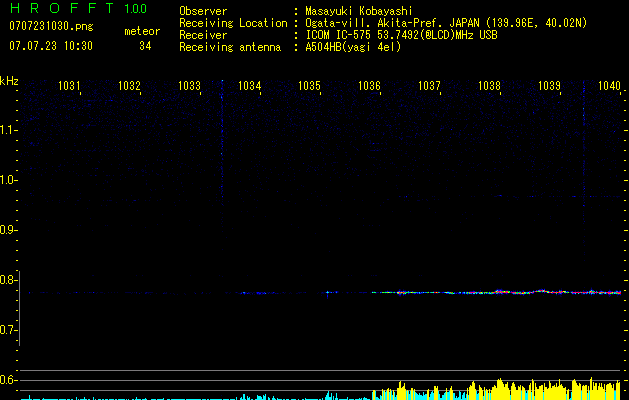Click the 0.8 frequency axis label
The width and height of the screenshot is (629, 400).
coord(6,280)
